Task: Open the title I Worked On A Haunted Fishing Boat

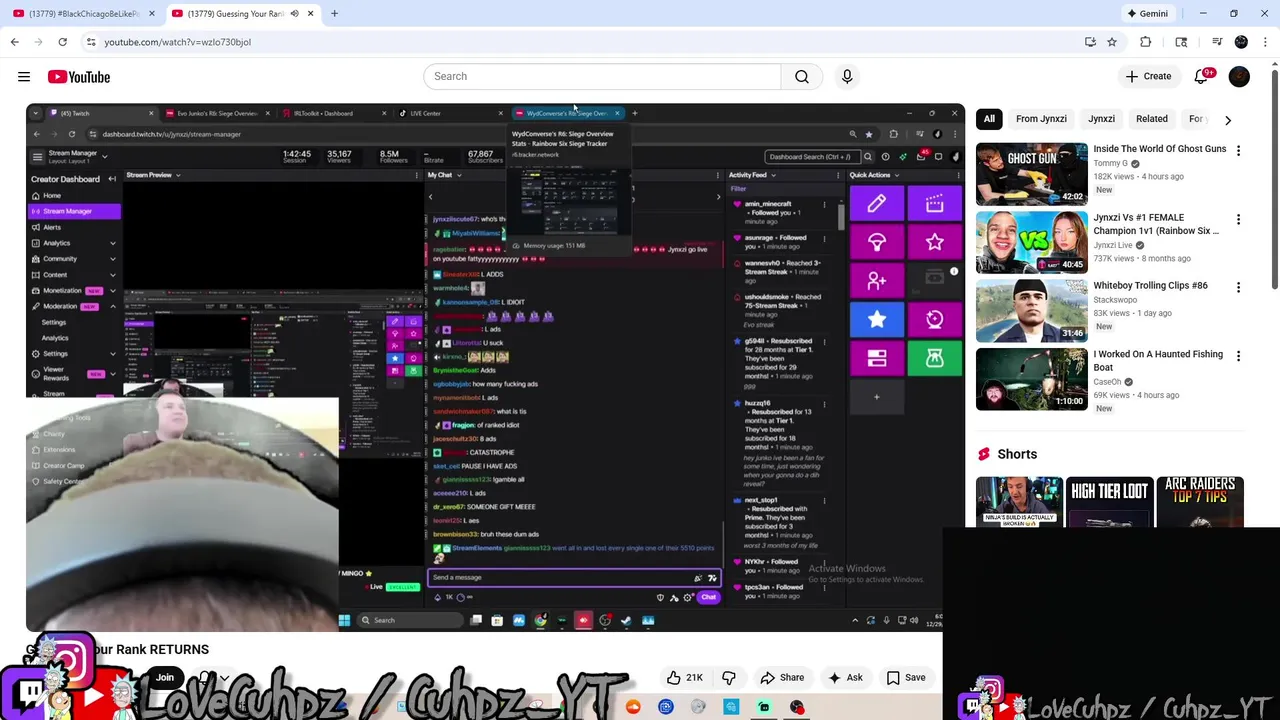Action: point(1158,361)
